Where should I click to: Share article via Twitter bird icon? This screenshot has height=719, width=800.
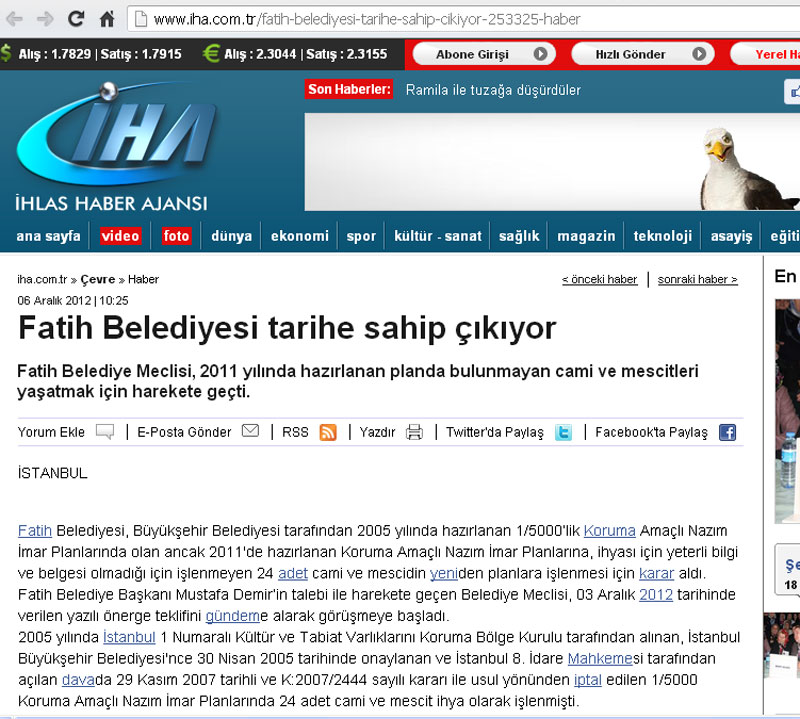click(564, 432)
